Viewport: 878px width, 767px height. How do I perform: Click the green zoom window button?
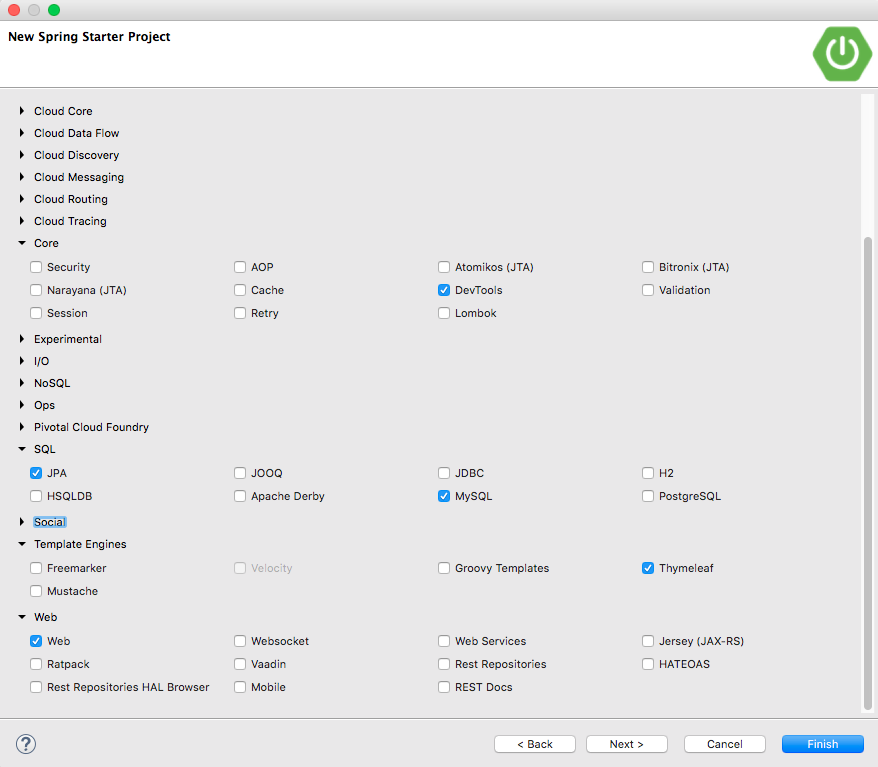[54, 10]
